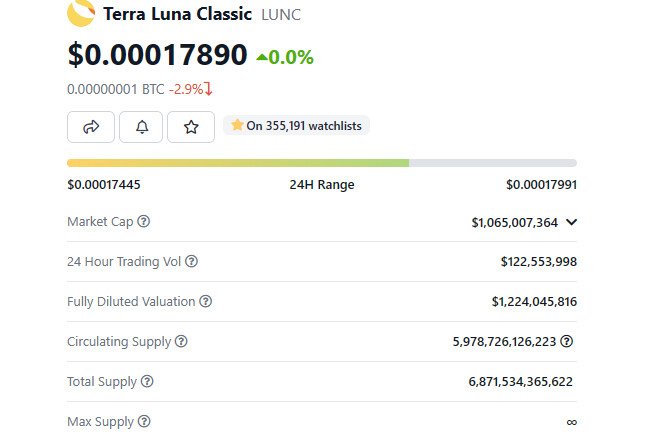Click info icon beside circulating supply value

(567, 342)
